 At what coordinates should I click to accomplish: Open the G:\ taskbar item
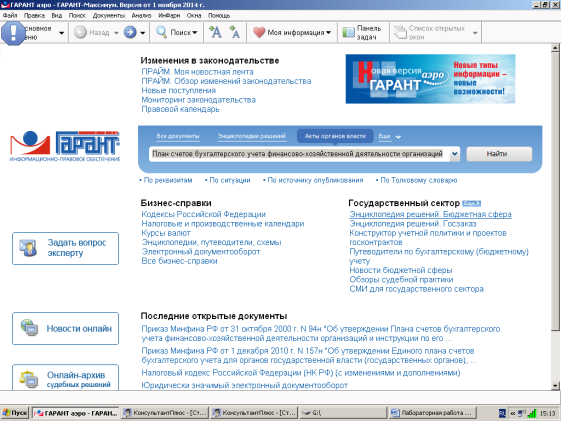pyautogui.click(x=343, y=413)
